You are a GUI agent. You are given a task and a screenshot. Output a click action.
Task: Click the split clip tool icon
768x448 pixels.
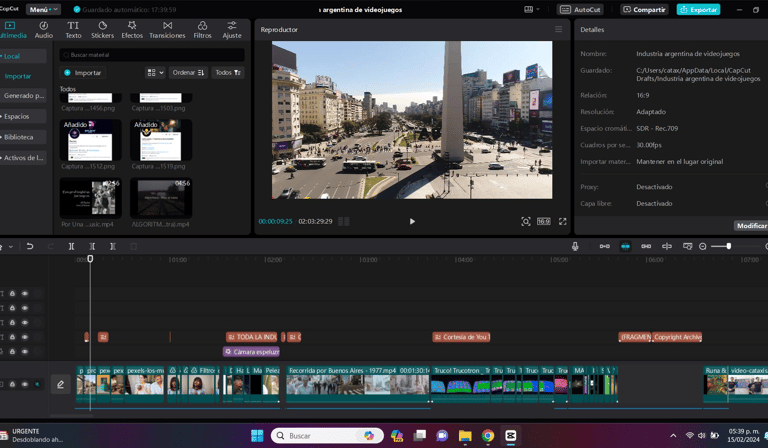click(72, 246)
